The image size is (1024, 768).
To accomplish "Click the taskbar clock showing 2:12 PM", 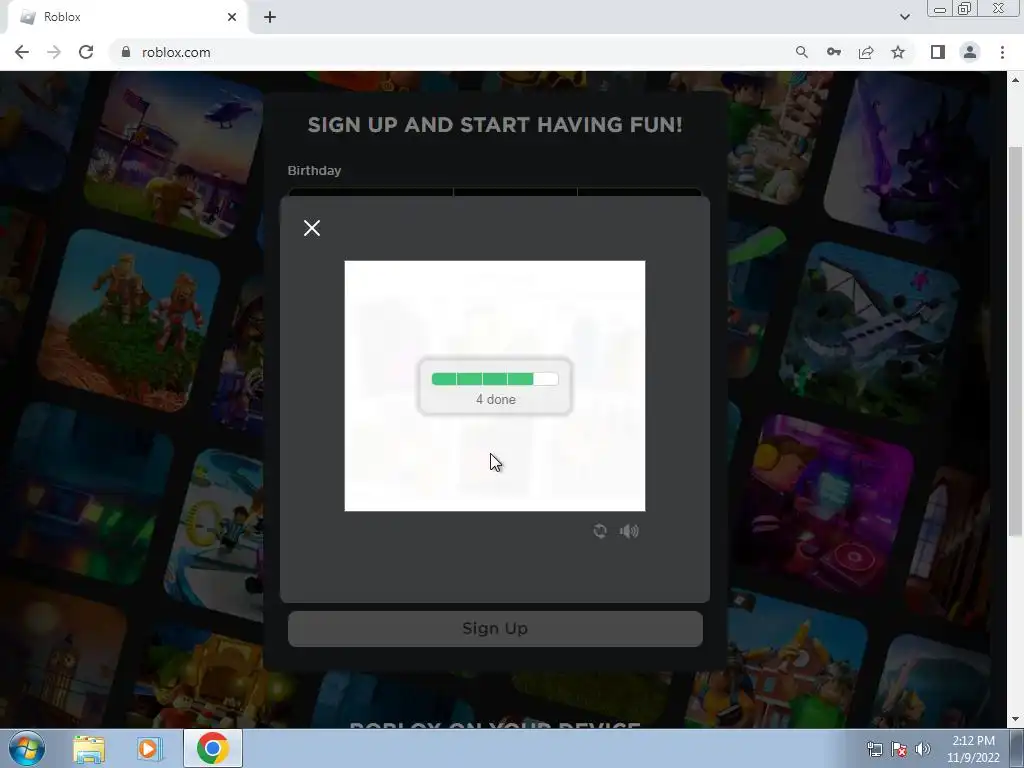I will click(973, 749).
